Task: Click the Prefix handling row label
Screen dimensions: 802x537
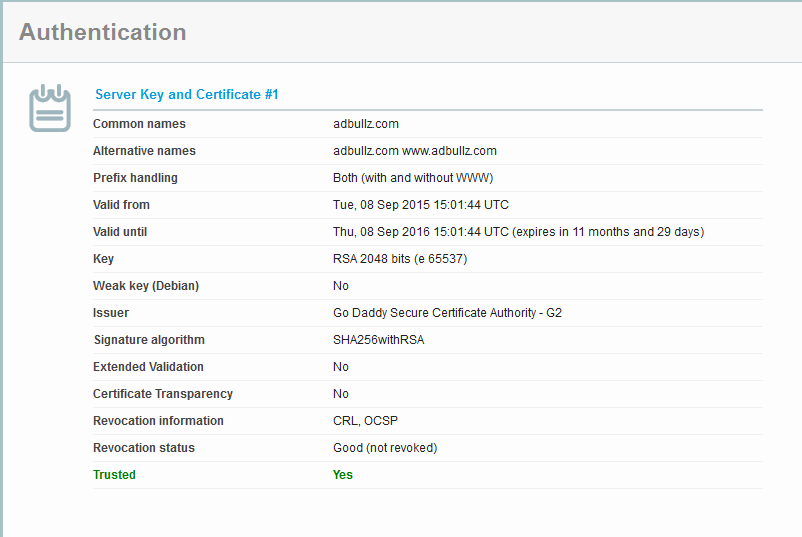Action: click(135, 178)
